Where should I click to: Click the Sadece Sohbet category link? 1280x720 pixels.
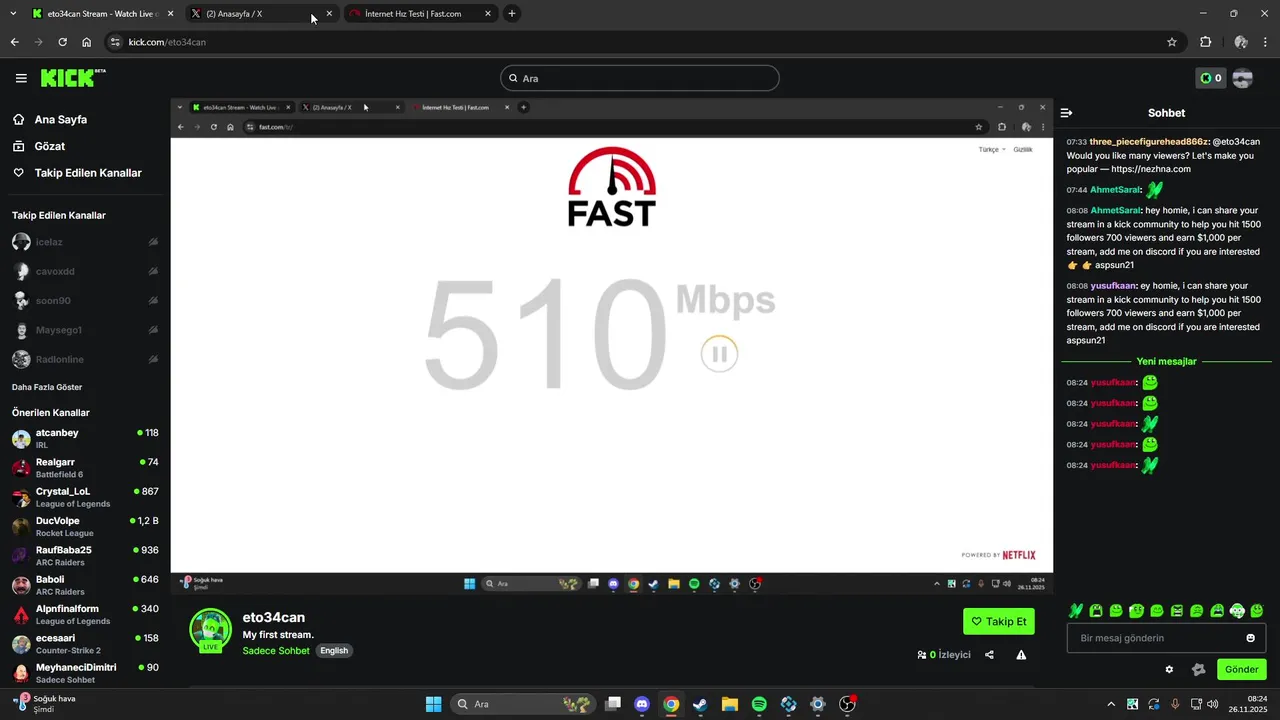pyautogui.click(x=276, y=651)
